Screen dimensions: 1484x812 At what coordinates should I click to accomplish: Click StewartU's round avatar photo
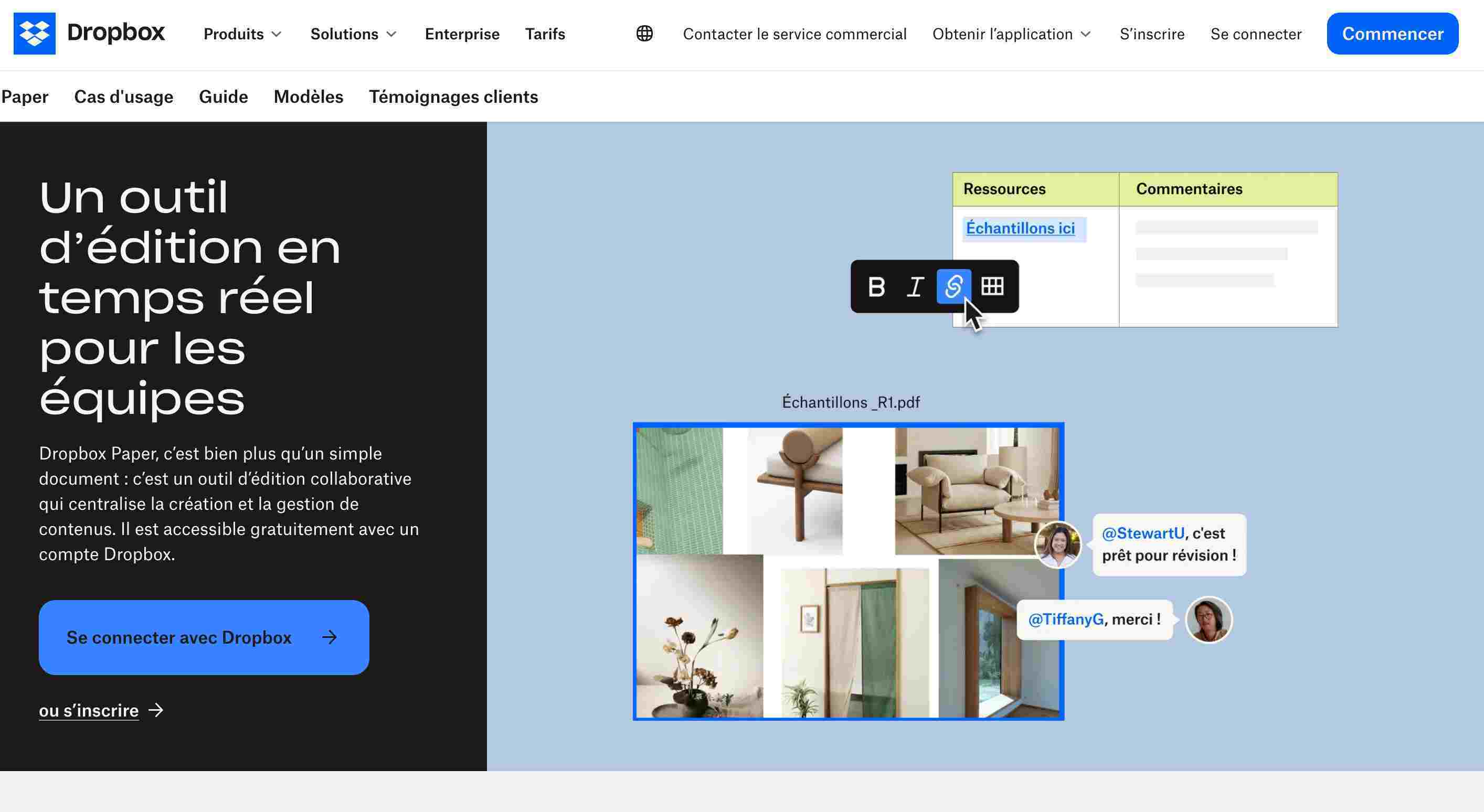click(x=1208, y=619)
